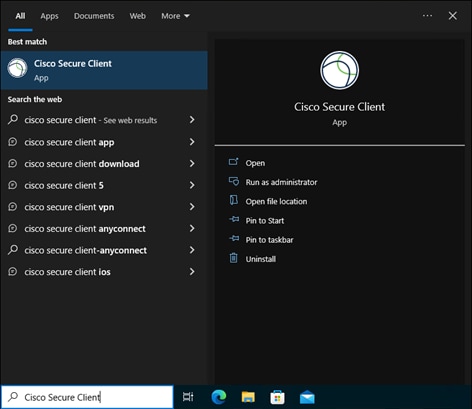Expand arrow for 'cisco secure client app'

click(192, 142)
